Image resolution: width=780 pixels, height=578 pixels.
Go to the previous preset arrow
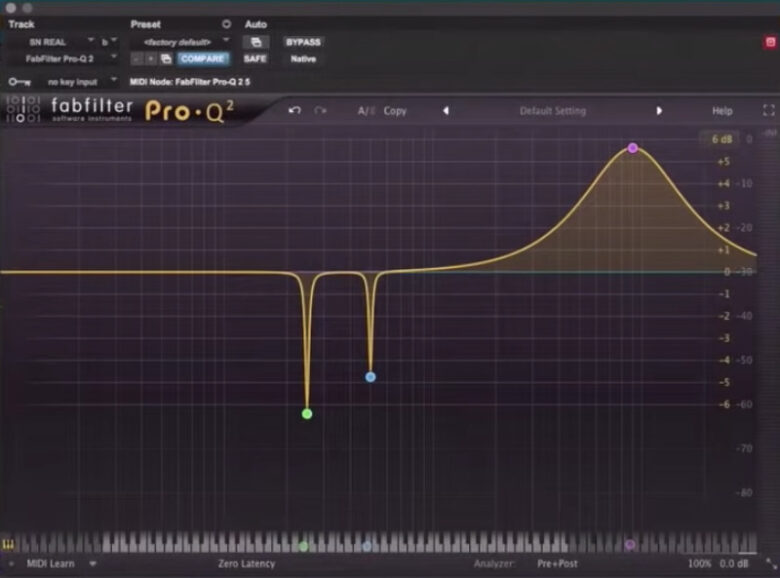(446, 110)
